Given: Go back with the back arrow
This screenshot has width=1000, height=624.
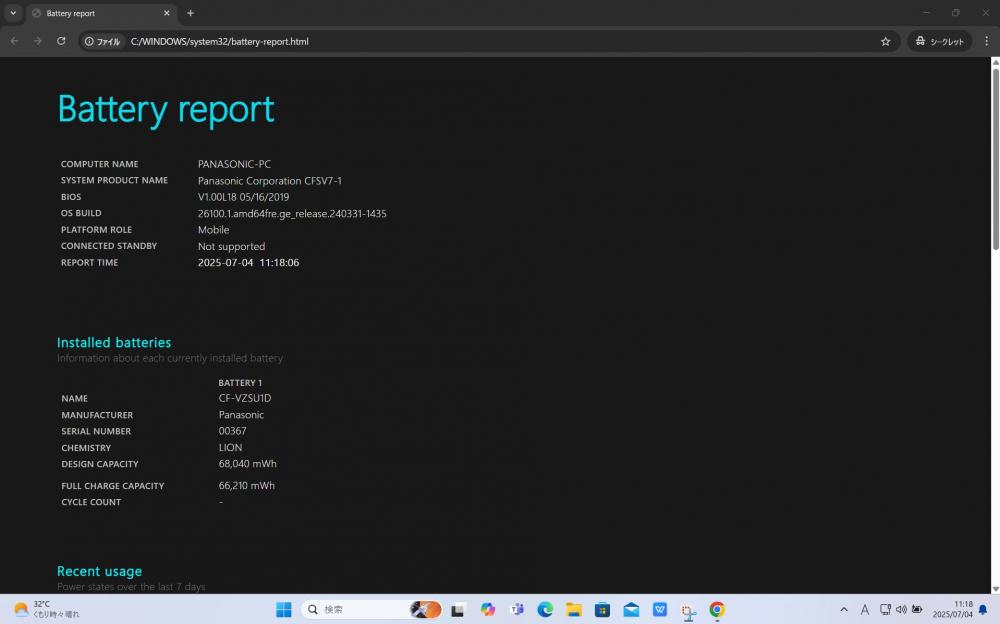Looking at the screenshot, I should tap(15, 41).
